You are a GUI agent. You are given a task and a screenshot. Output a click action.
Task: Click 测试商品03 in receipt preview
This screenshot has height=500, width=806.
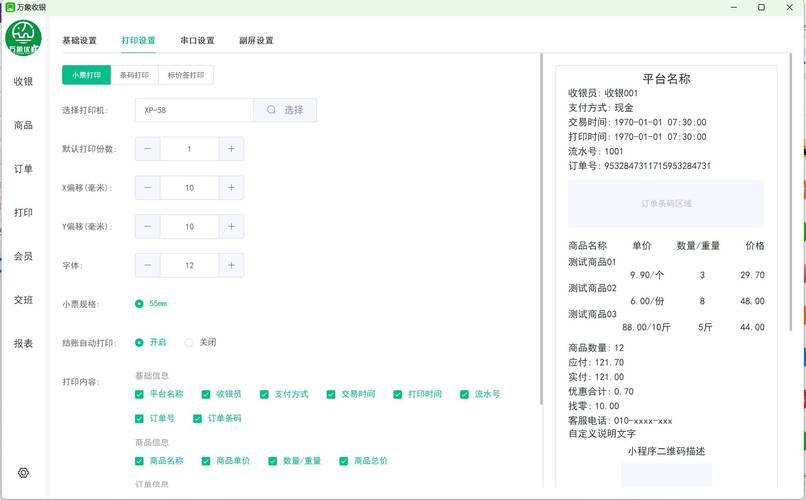click(x=592, y=314)
